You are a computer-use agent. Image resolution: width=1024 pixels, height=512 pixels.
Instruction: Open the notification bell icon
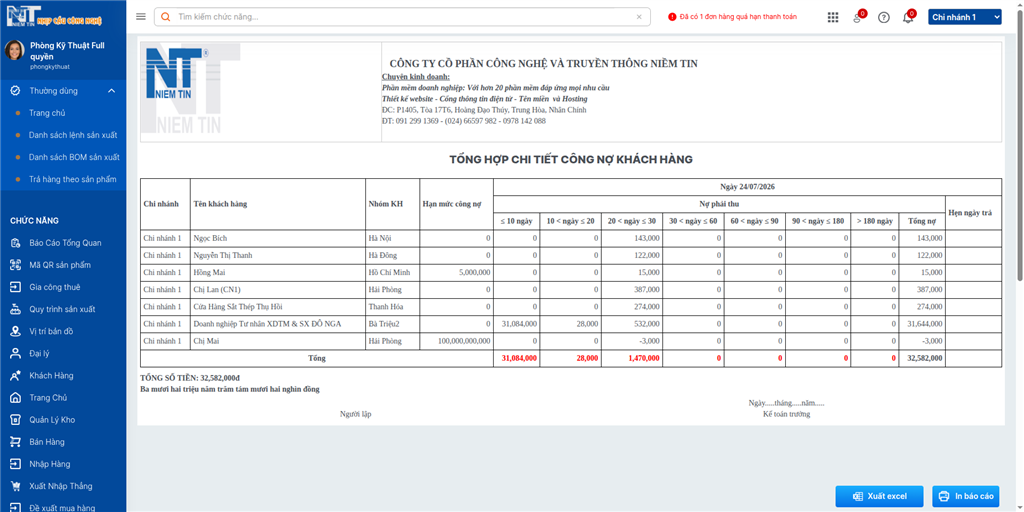[x=908, y=18]
